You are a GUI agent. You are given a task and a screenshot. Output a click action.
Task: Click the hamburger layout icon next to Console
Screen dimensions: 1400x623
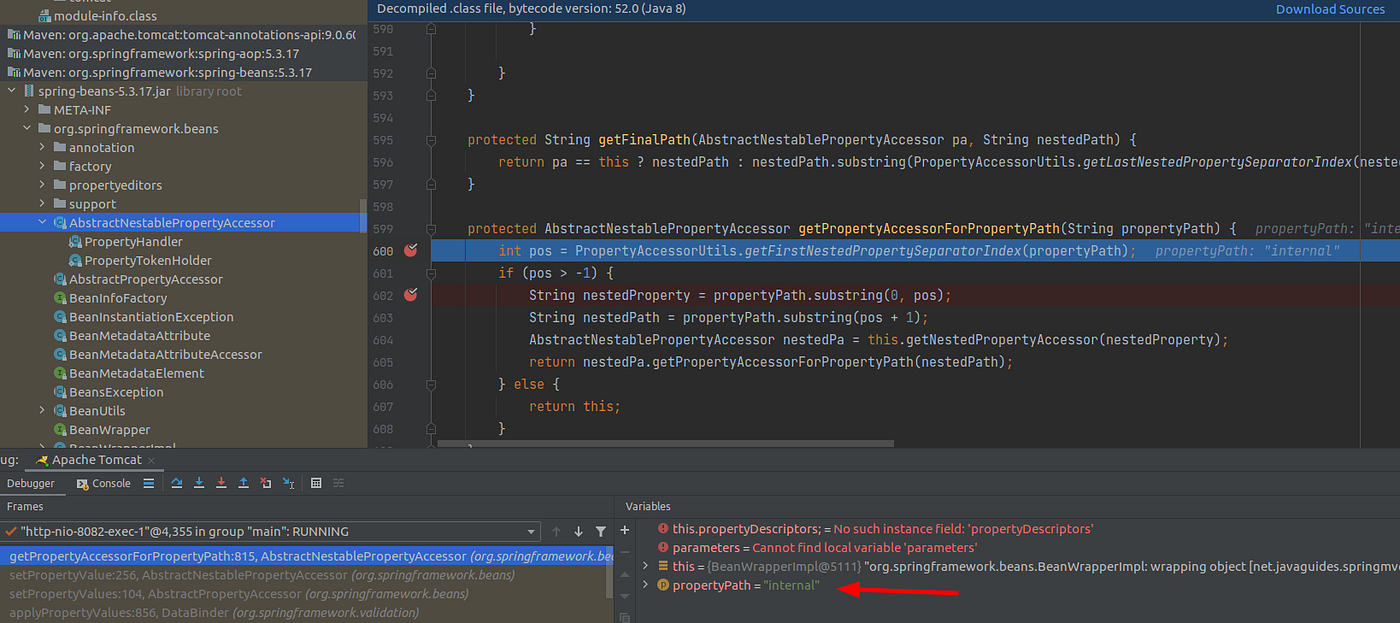pos(148,483)
